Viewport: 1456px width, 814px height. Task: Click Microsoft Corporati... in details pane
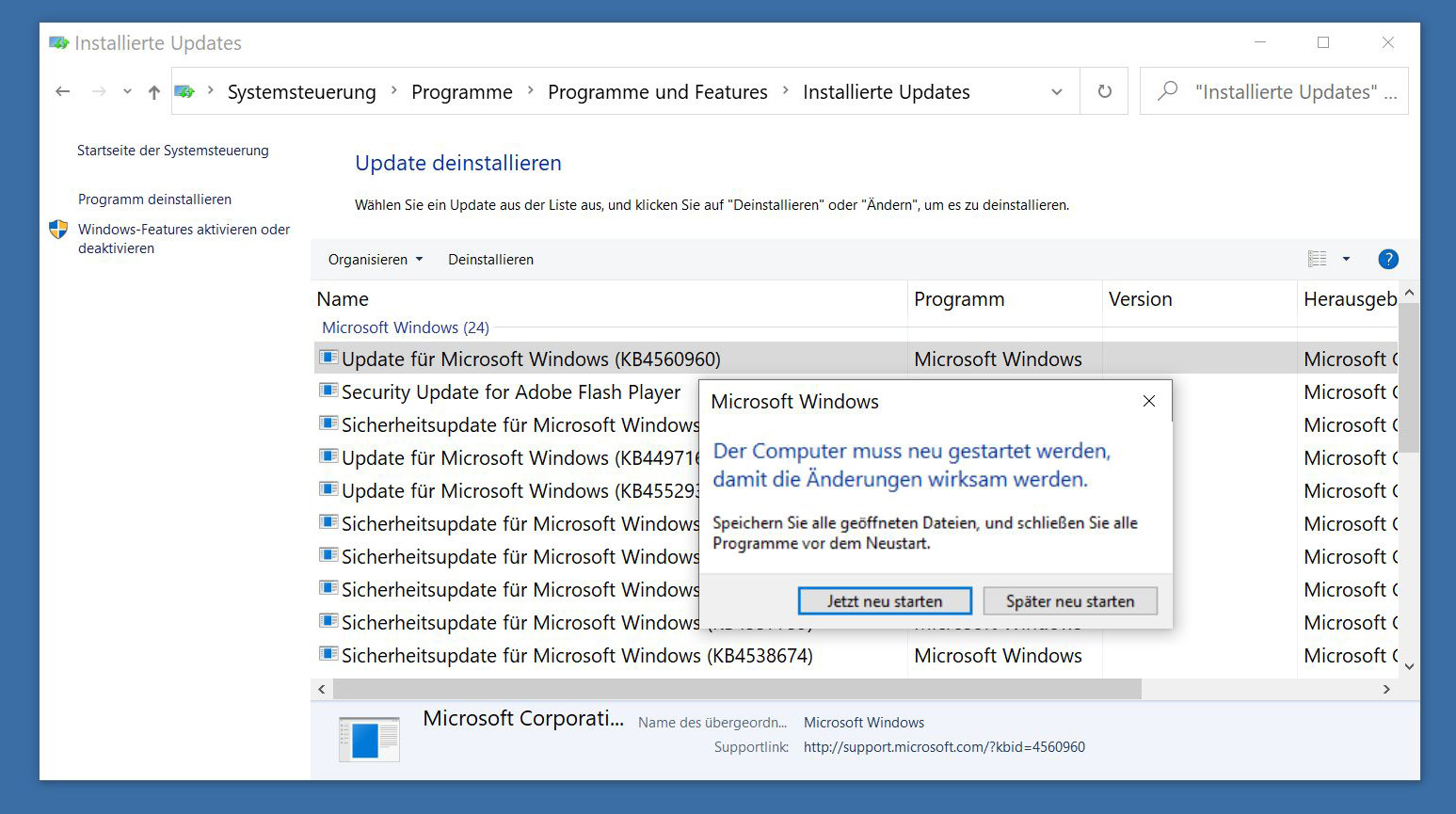click(x=523, y=719)
